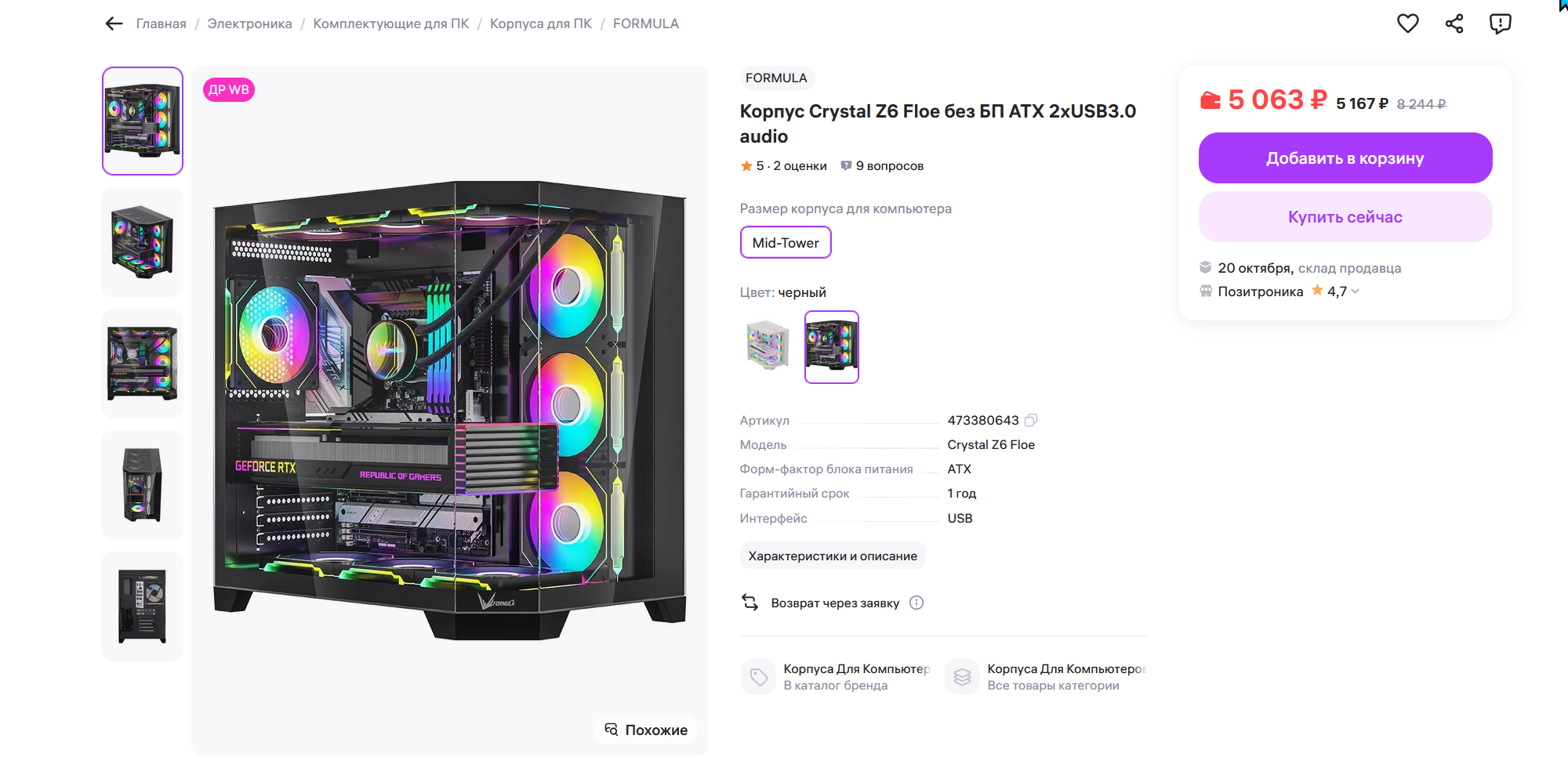Click the Купить сейчас button
Image resolution: width=1568 pixels, height=775 pixels.
pos(1345,217)
